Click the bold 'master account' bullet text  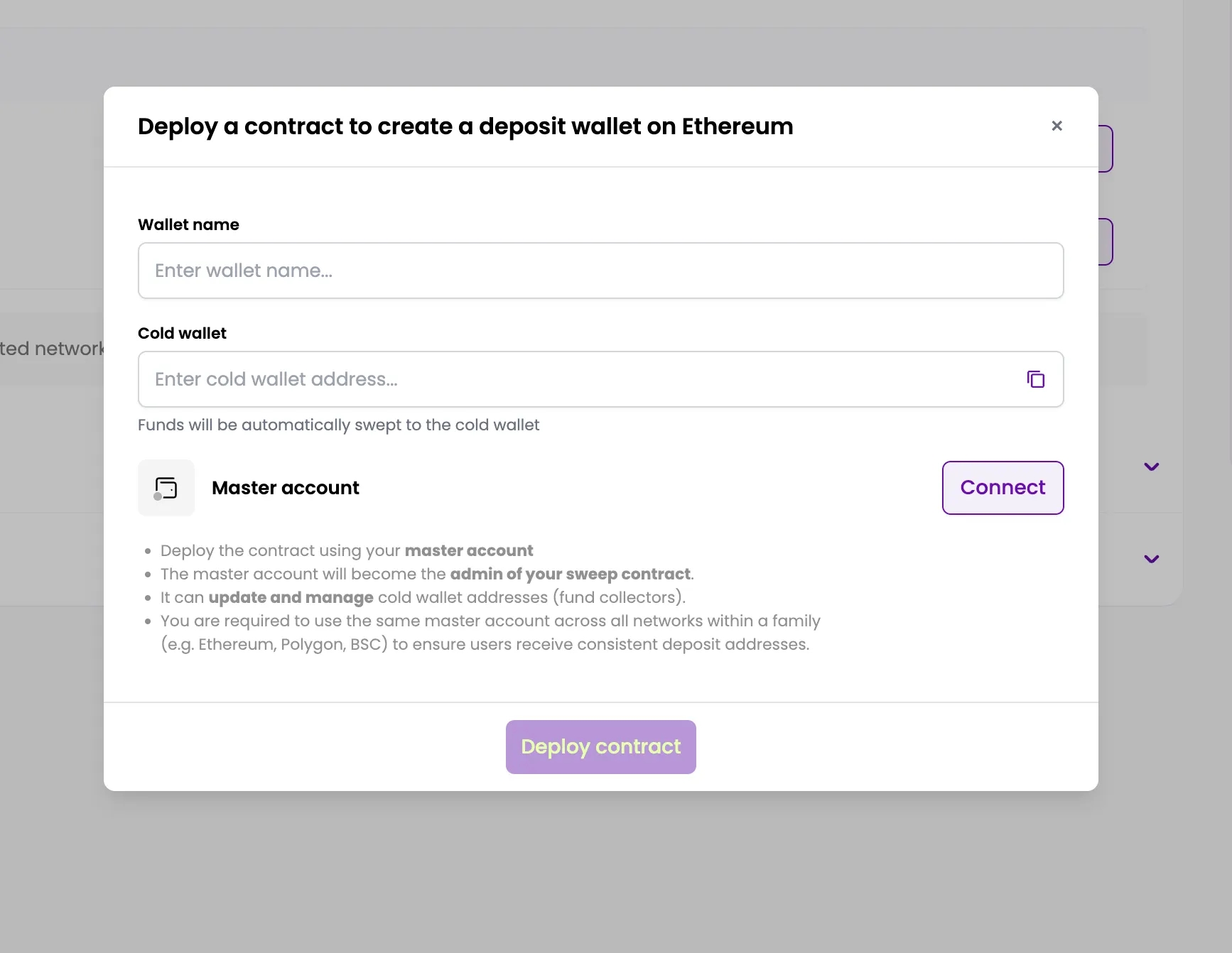click(469, 550)
